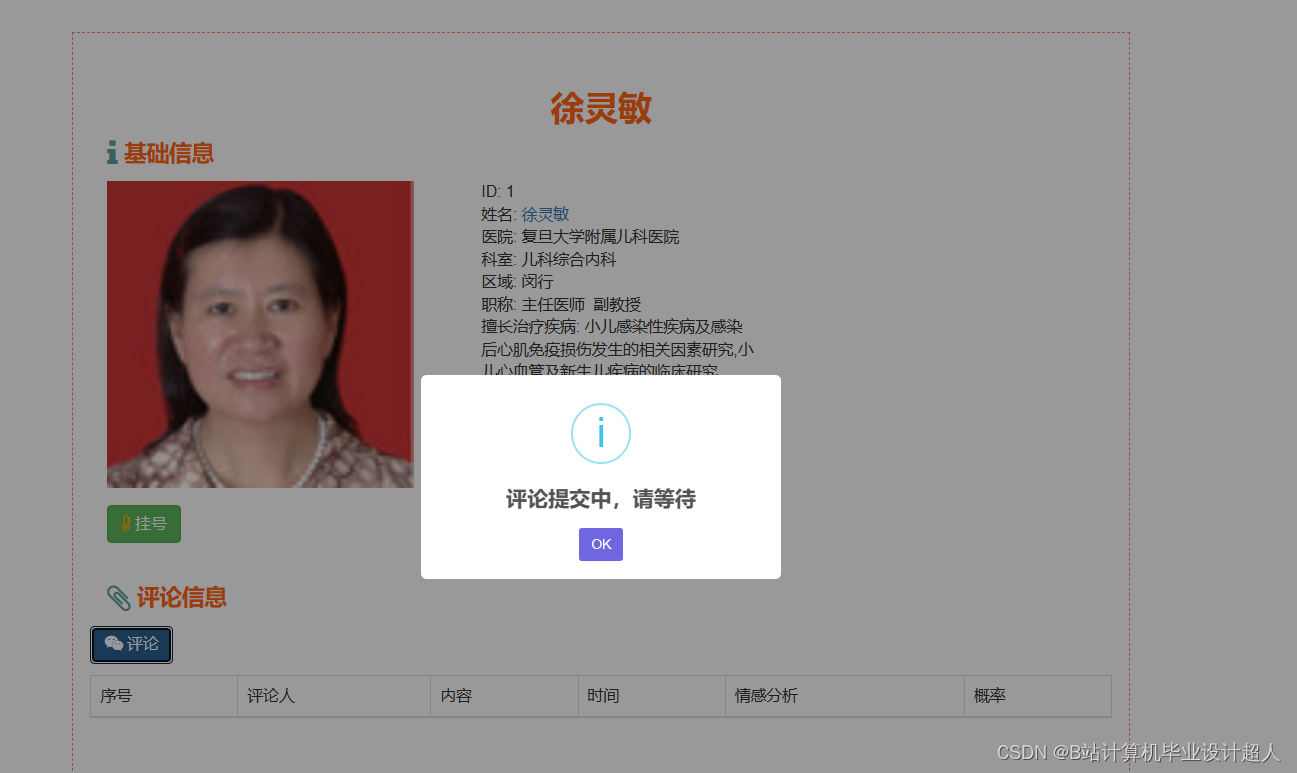This screenshot has height=773, width=1297.
Task: Click the 评论人 column header
Action: coord(269,695)
